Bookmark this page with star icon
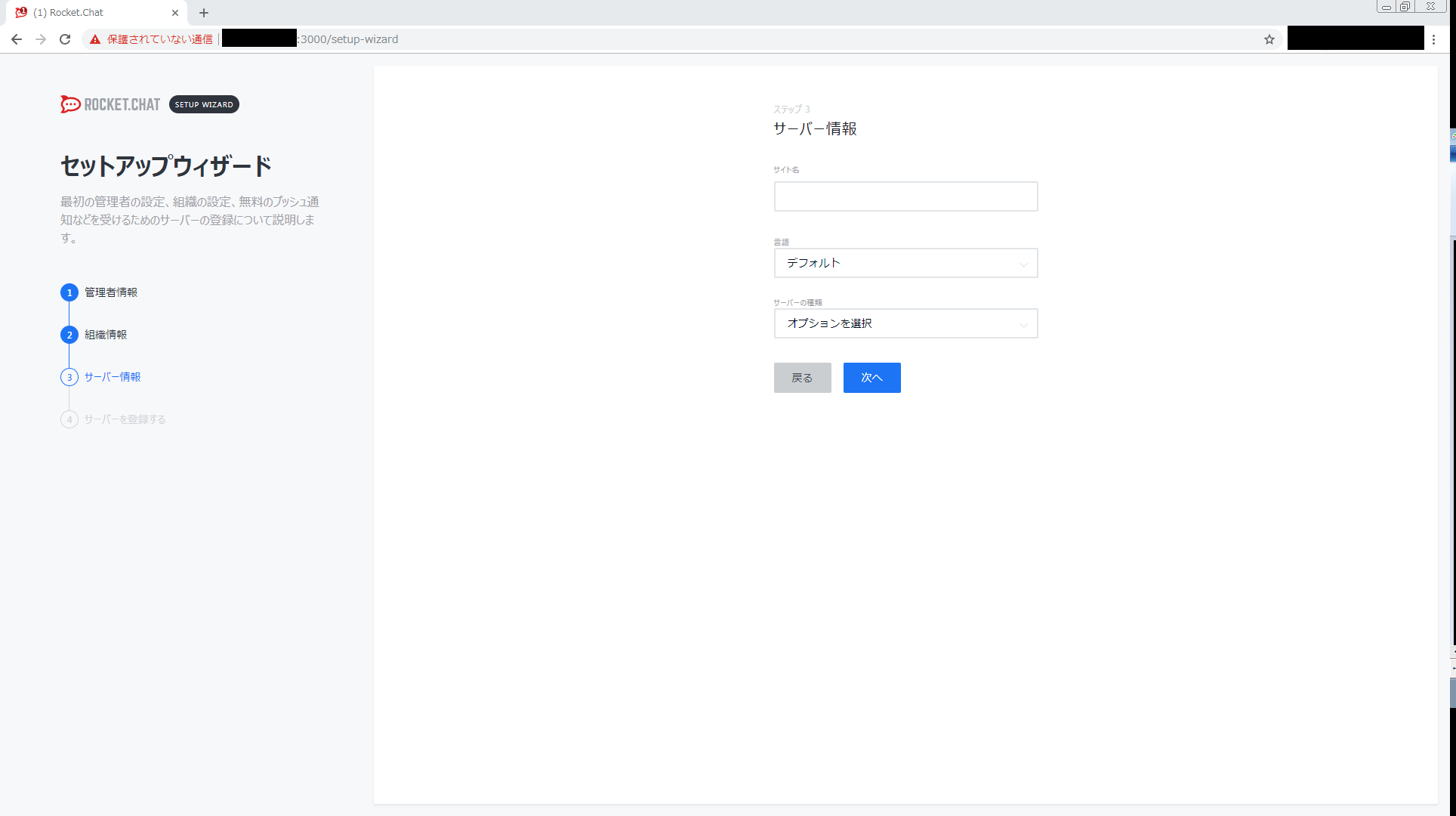 (1269, 39)
